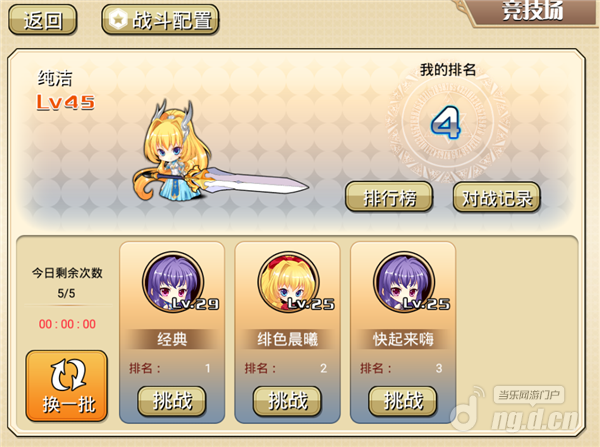The width and height of the screenshot is (600, 447).
Task: Select the Lv.29 purple-haired avatar of 经典
Action: click(x=173, y=282)
